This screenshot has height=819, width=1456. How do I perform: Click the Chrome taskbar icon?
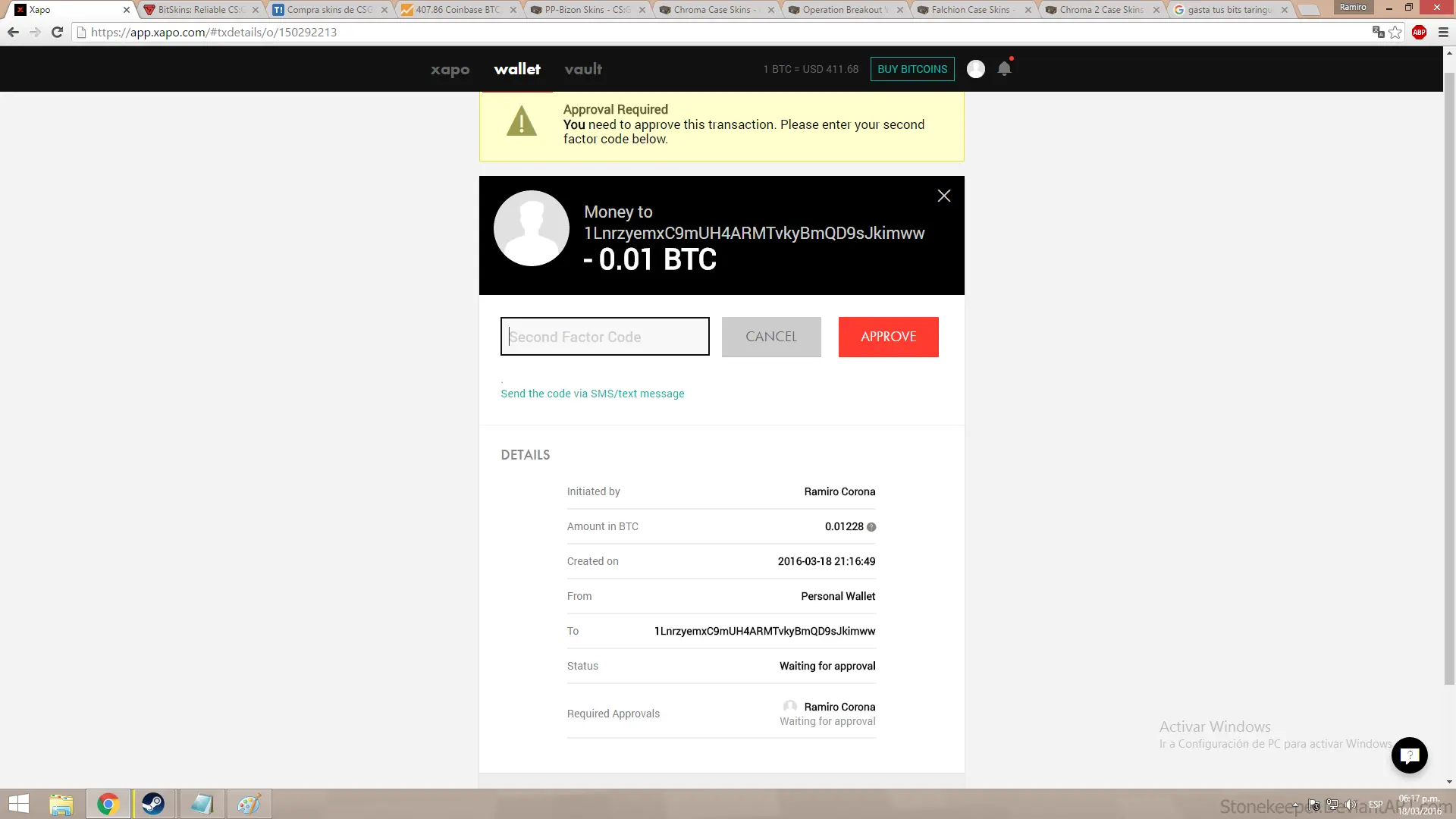(x=108, y=804)
